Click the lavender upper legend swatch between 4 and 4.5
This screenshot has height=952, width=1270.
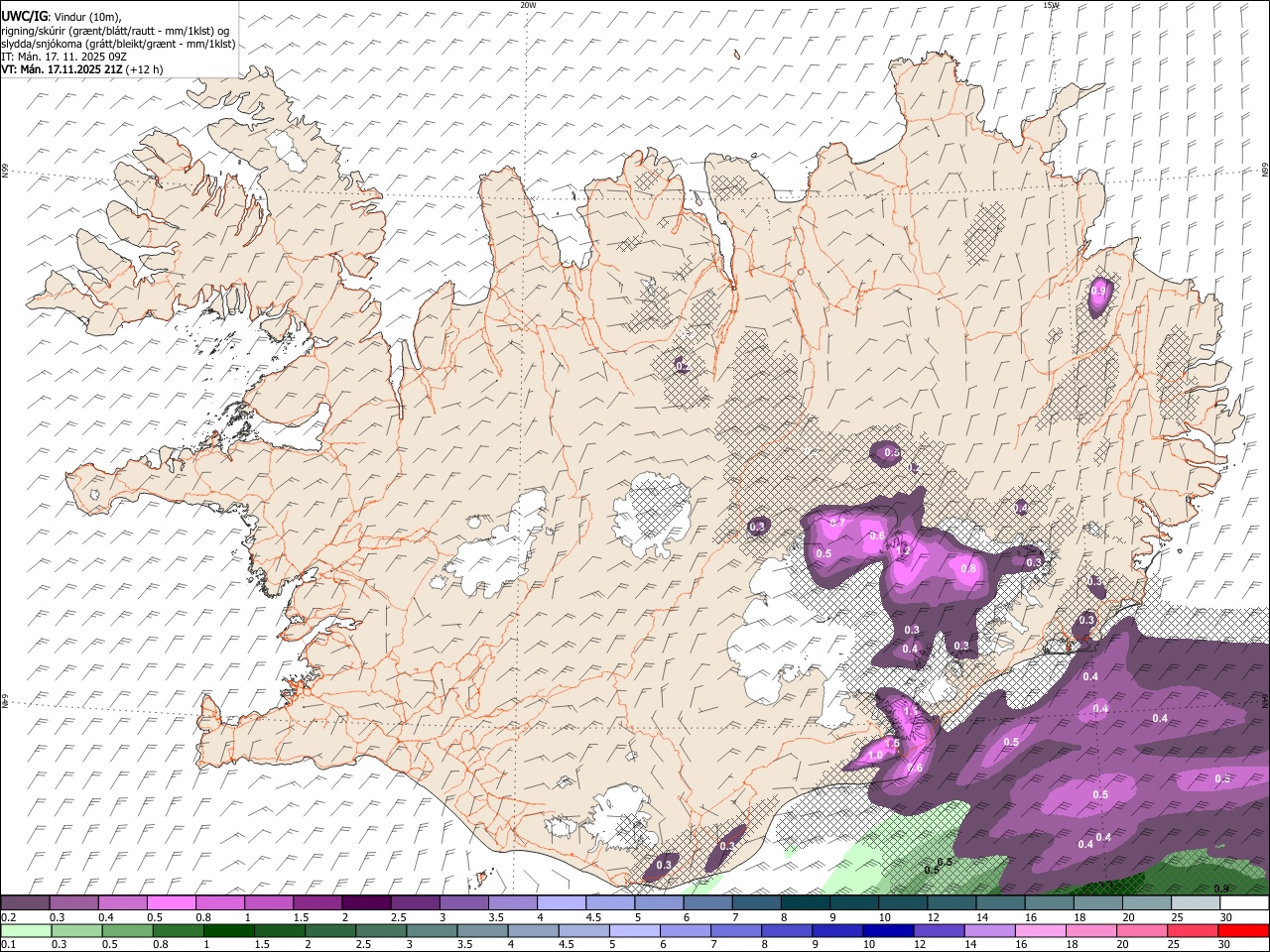click(562, 902)
